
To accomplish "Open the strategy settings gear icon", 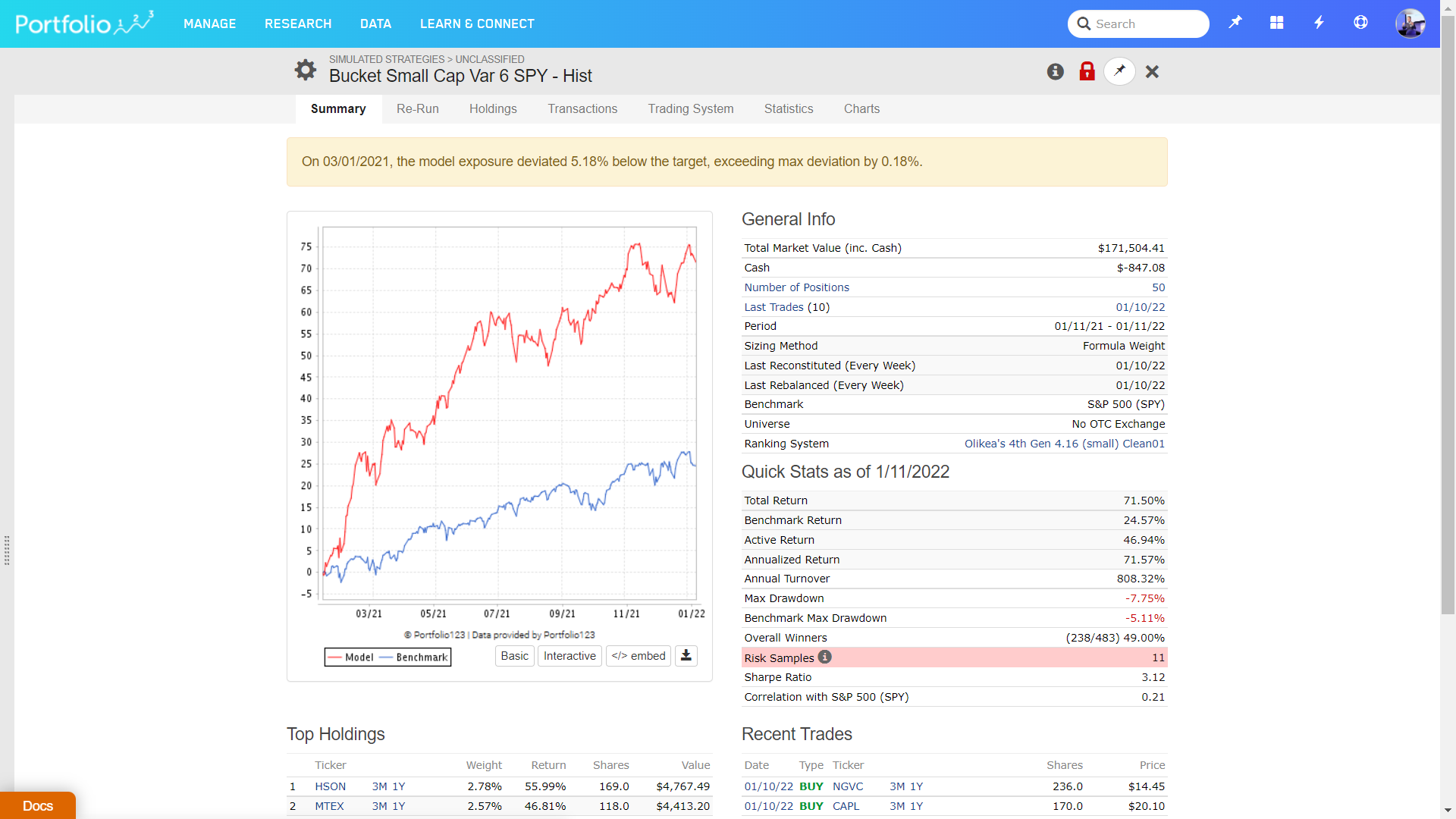I will tap(306, 71).
